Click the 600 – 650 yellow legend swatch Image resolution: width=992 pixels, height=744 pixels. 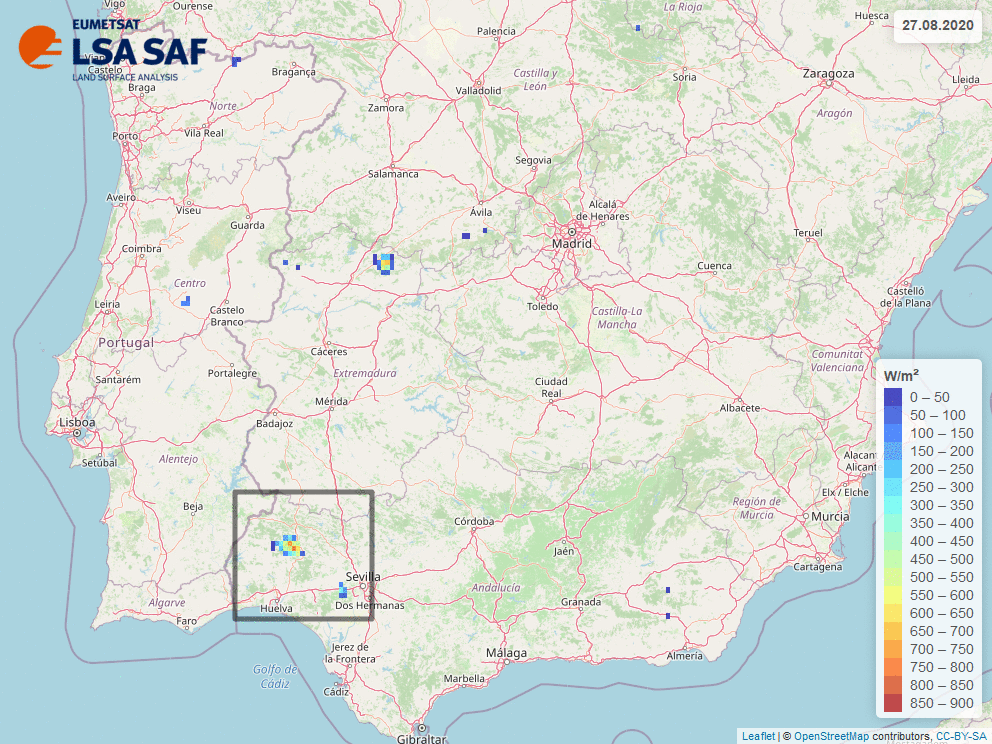click(x=893, y=613)
